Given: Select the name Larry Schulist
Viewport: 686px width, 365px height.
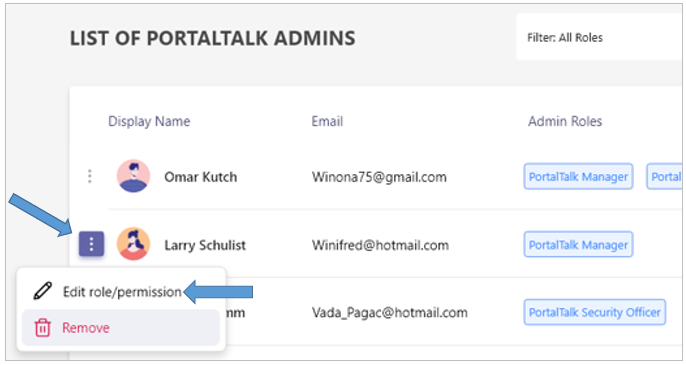Looking at the screenshot, I should click(x=205, y=245).
